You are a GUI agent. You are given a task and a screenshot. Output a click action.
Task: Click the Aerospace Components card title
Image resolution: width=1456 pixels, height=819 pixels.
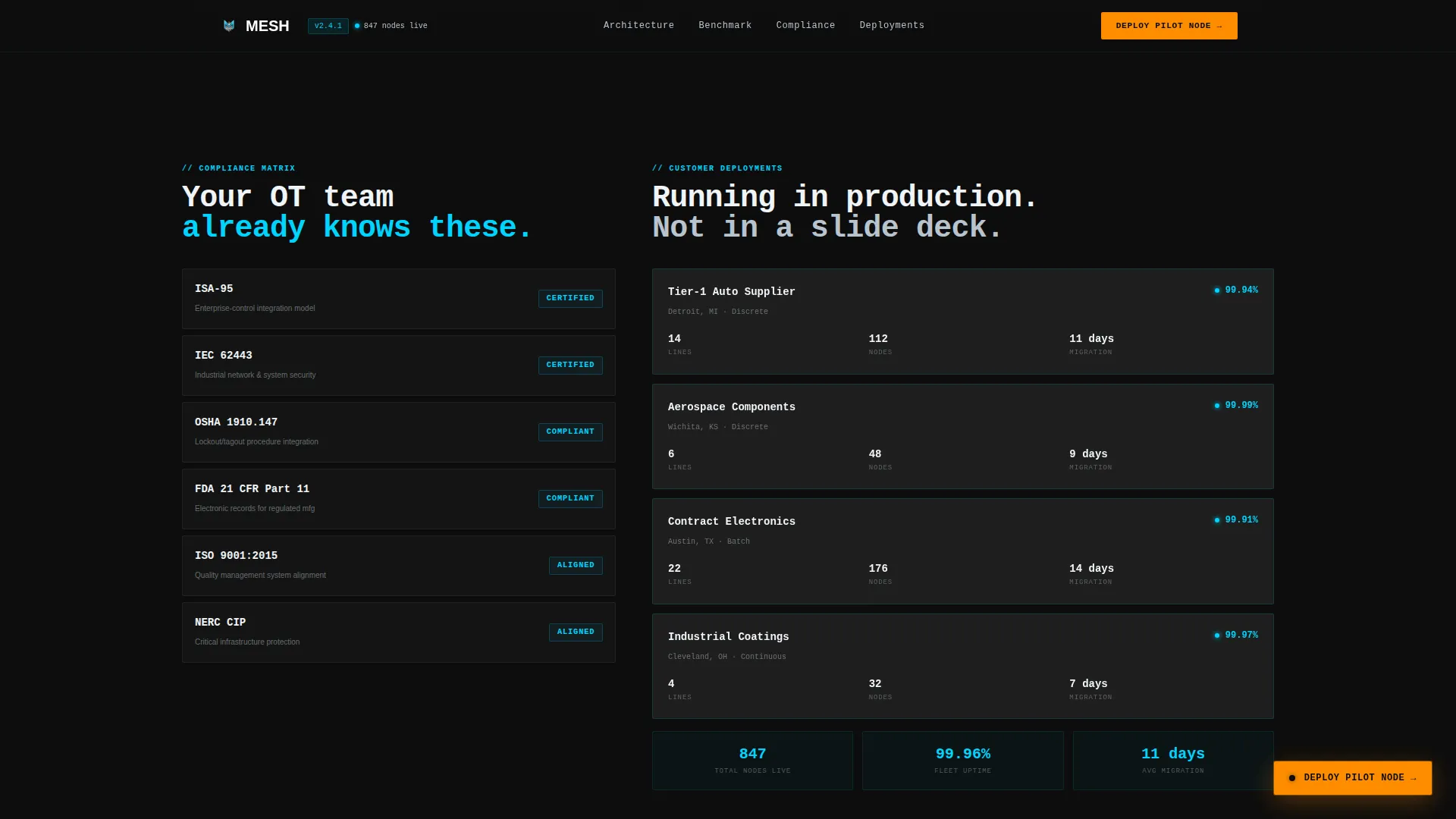point(731,407)
